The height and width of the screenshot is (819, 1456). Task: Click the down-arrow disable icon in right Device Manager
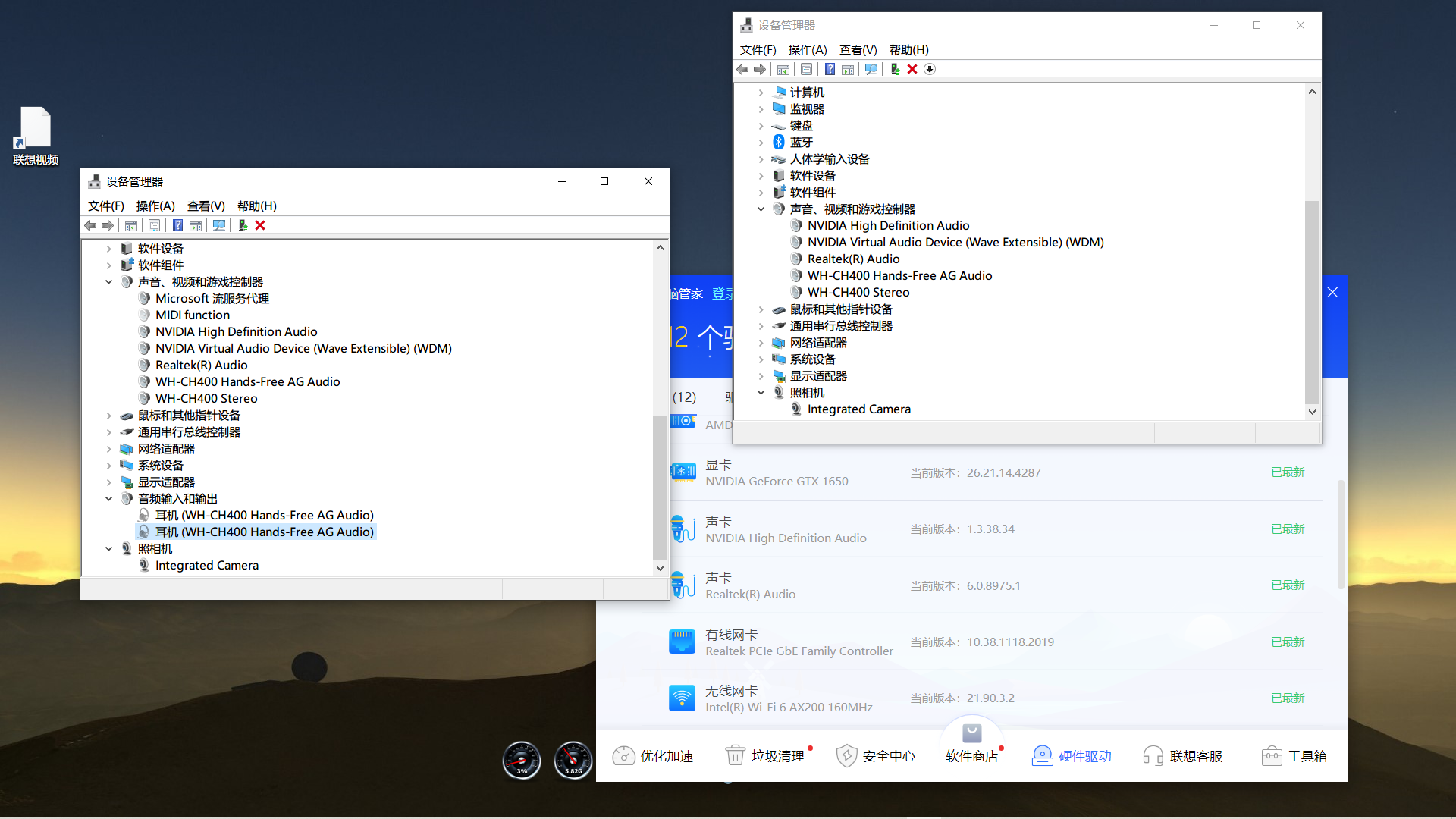(930, 69)
